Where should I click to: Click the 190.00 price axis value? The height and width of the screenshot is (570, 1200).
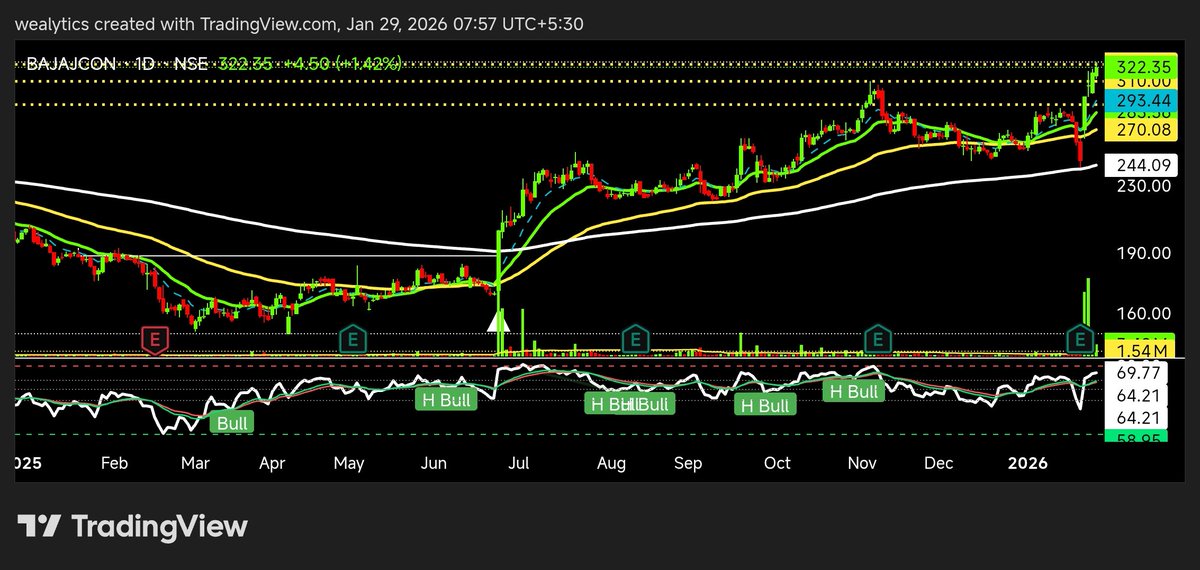click(1145, 253)
